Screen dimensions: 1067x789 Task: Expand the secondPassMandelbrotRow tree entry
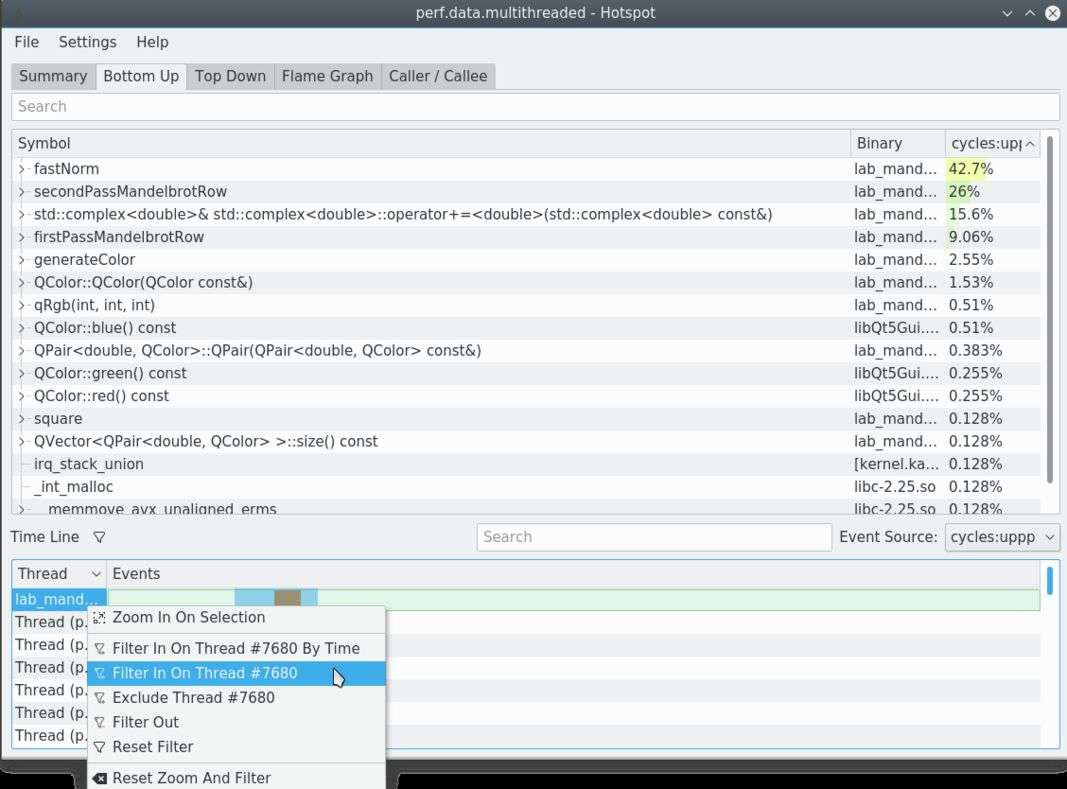point(22,192)
